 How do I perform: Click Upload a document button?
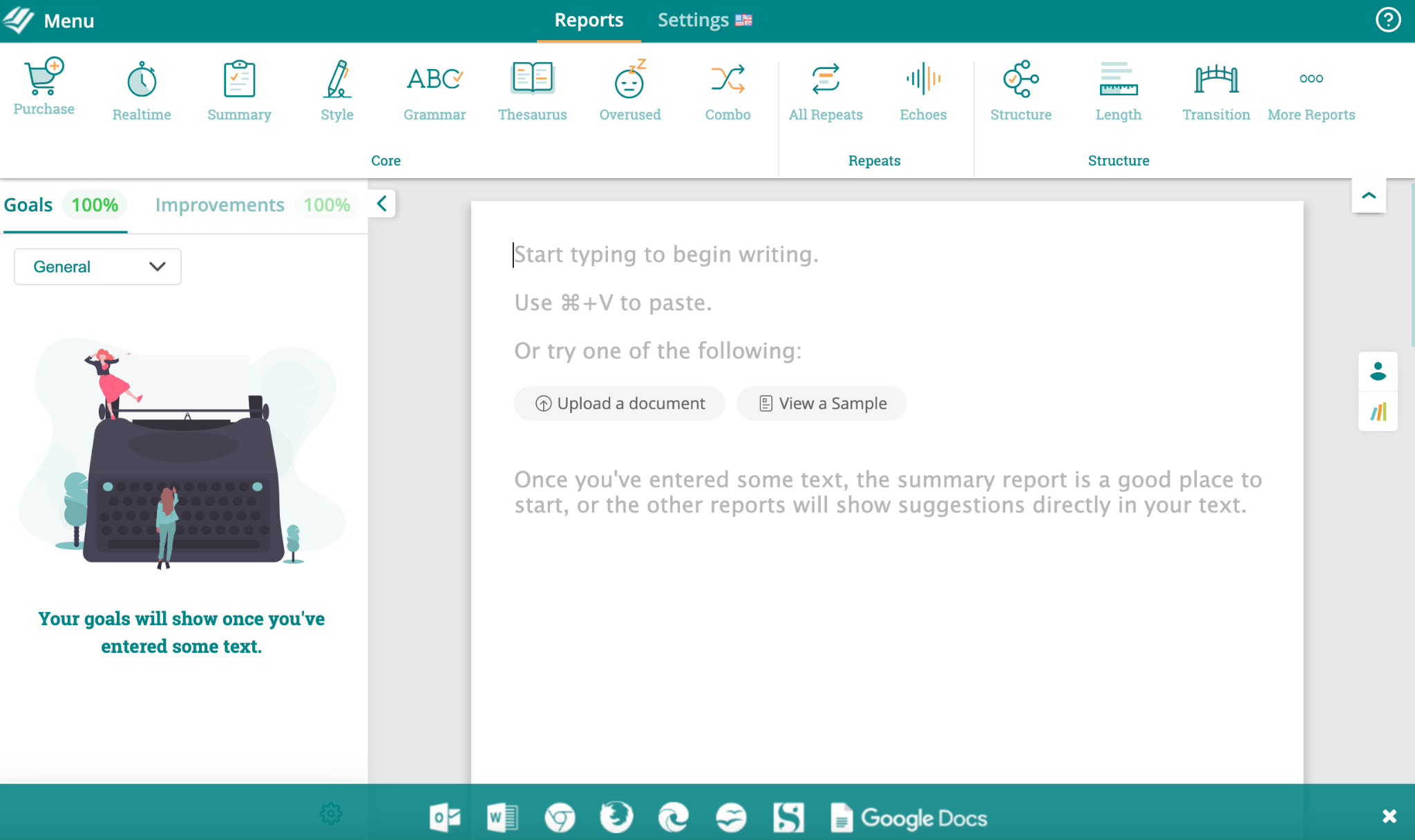(620, 403)
